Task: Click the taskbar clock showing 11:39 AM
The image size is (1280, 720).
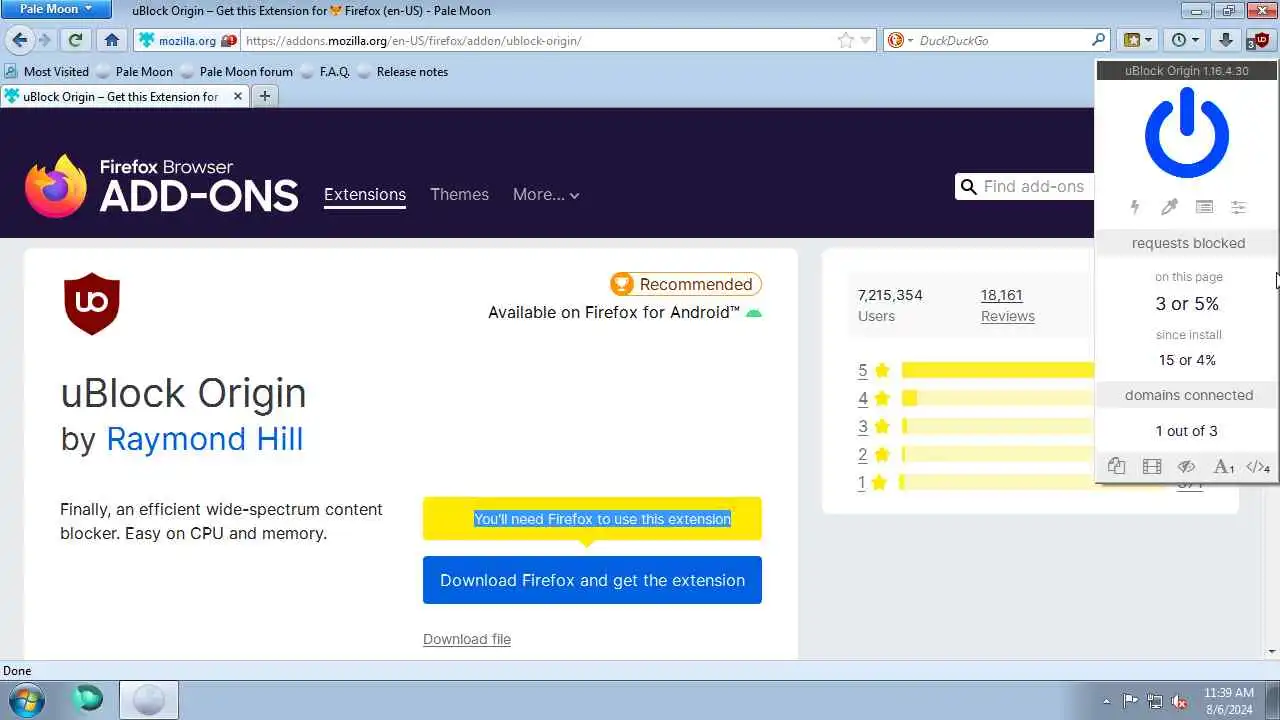Action: 1228,700
